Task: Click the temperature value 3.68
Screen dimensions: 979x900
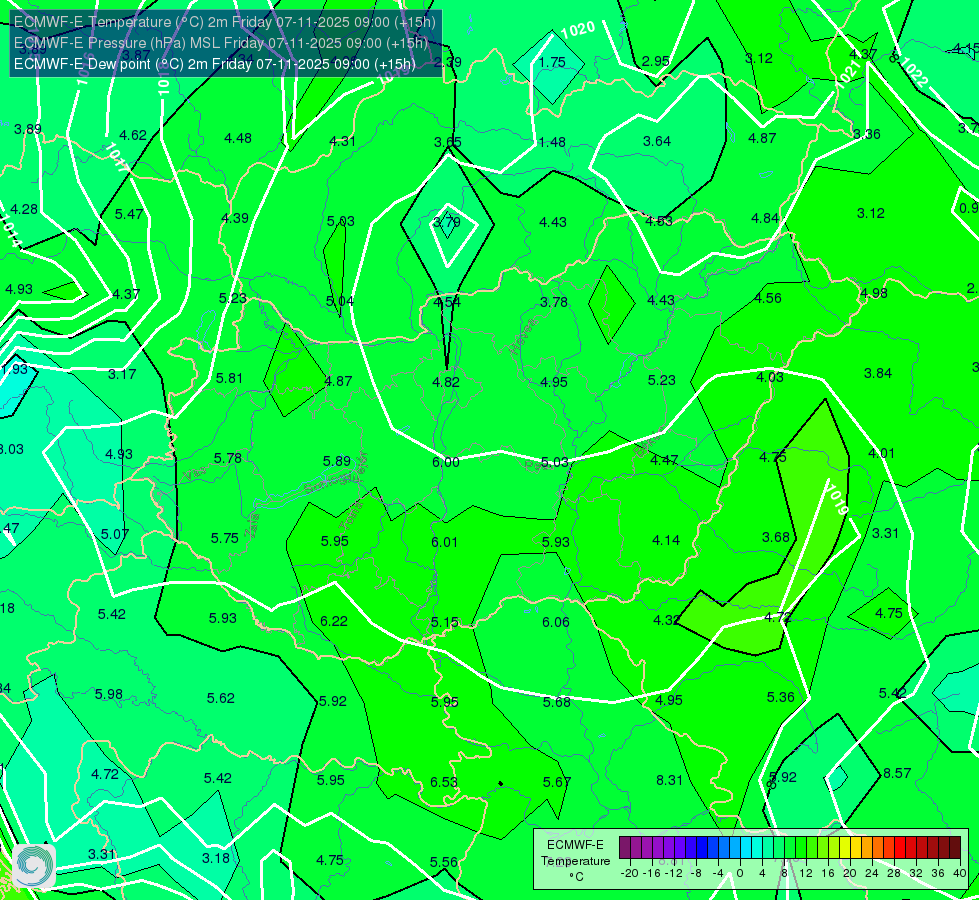Action: (776, 537)
